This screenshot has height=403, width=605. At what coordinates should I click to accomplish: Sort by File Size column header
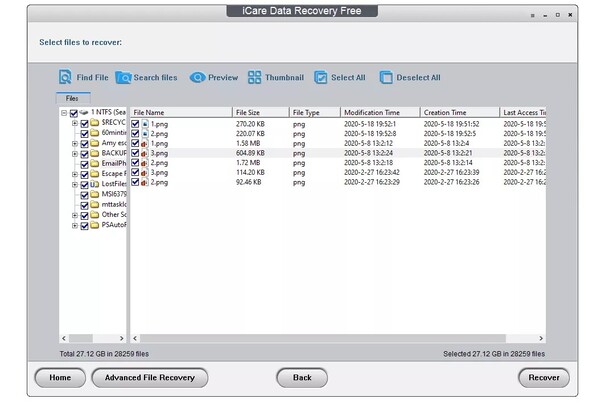260,112
